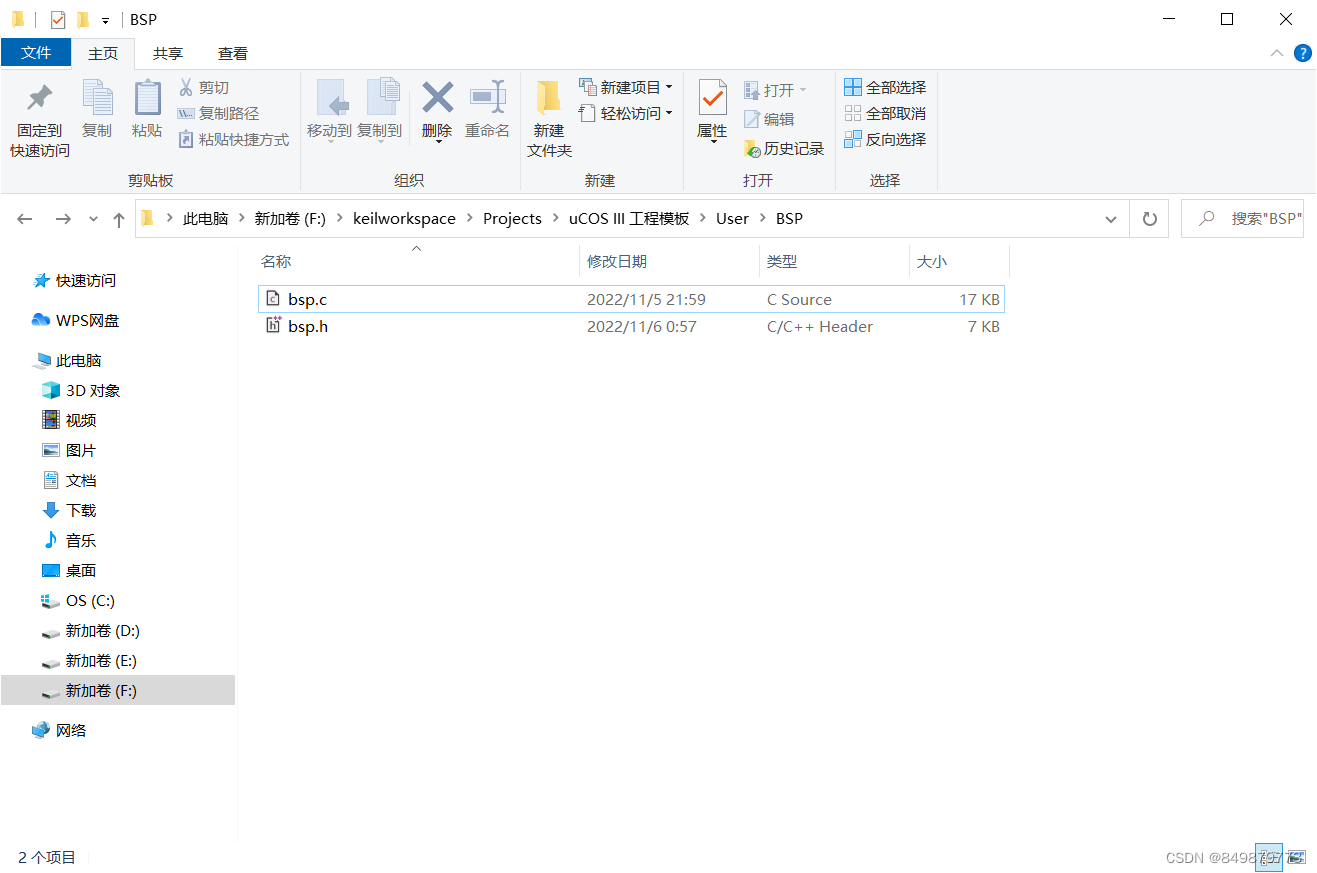
Task: Open the OS (C:) drive
Action: click(78, 601)
